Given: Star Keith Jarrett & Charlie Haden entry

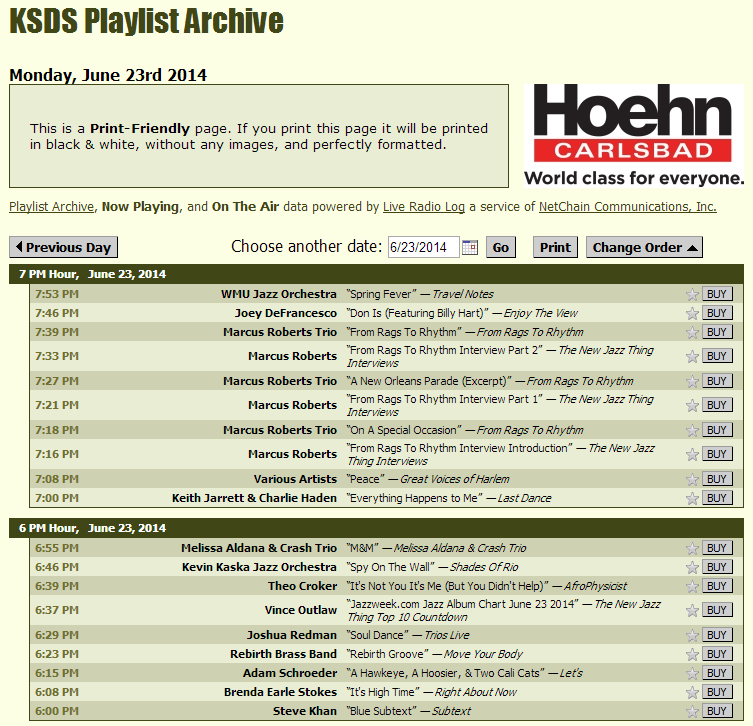Looking at the screenshot, I should tap(692, 498).
